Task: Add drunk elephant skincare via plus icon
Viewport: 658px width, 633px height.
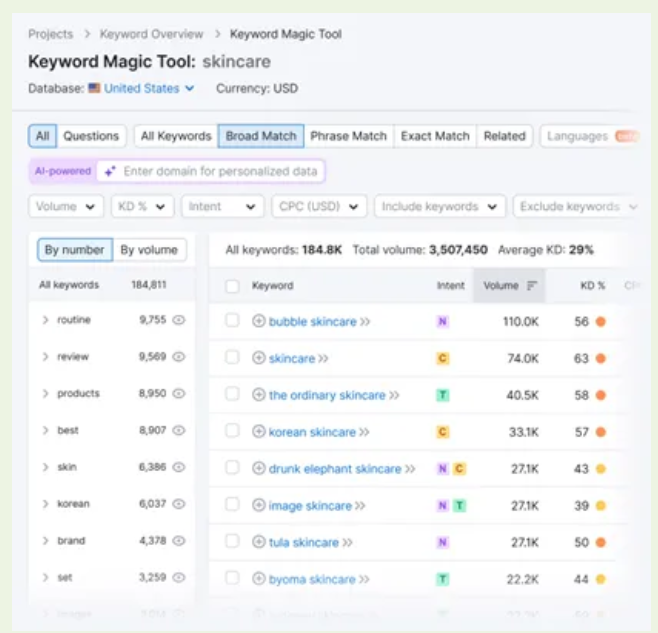Action: [258, 468]
